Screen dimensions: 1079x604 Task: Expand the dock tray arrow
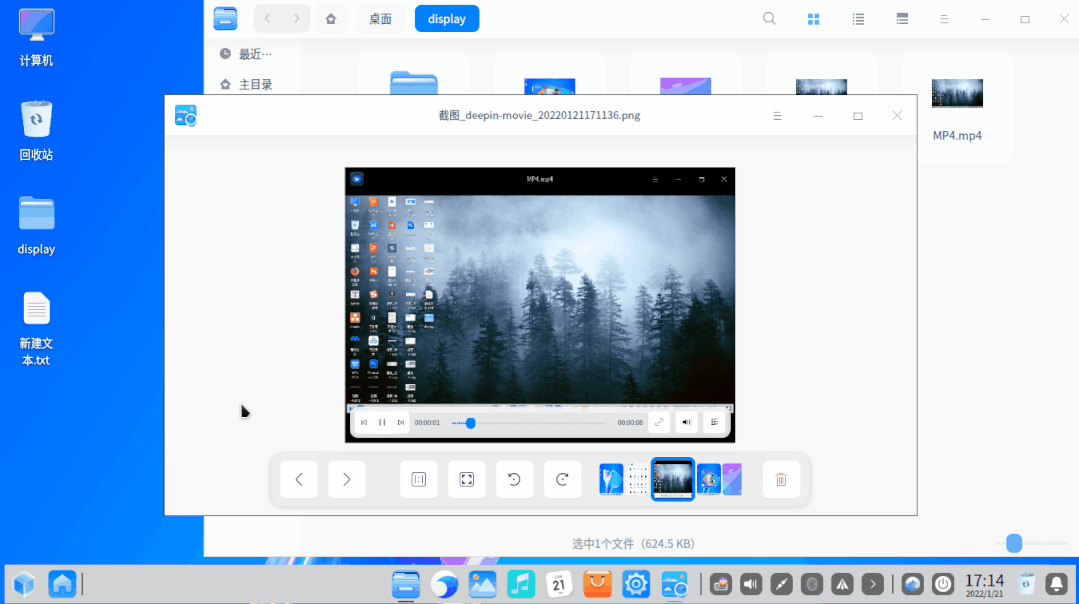coord(873,585)
